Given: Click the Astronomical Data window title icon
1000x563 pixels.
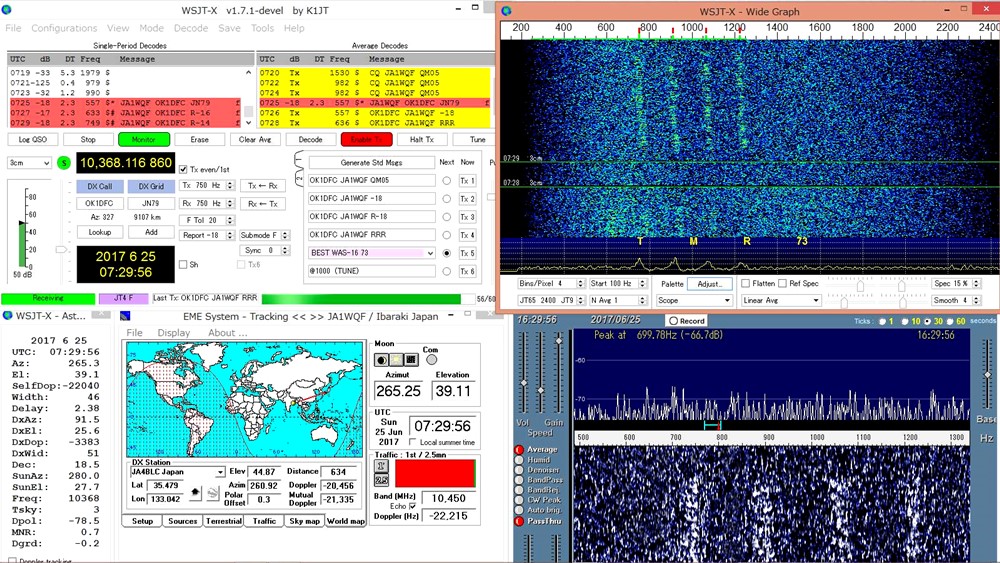Looking at the screenshot, I should point(7,316).
